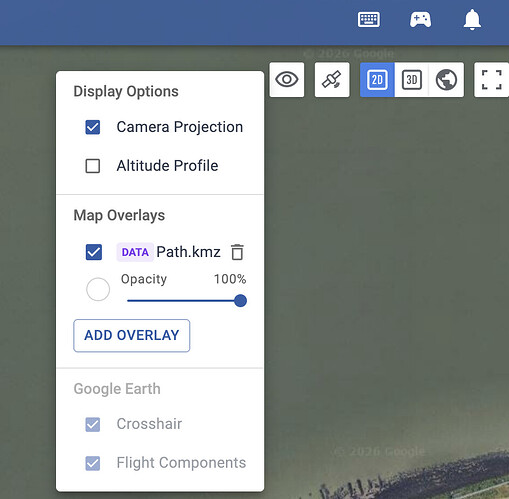Click the Path.kmz file name

coord(188,252)
